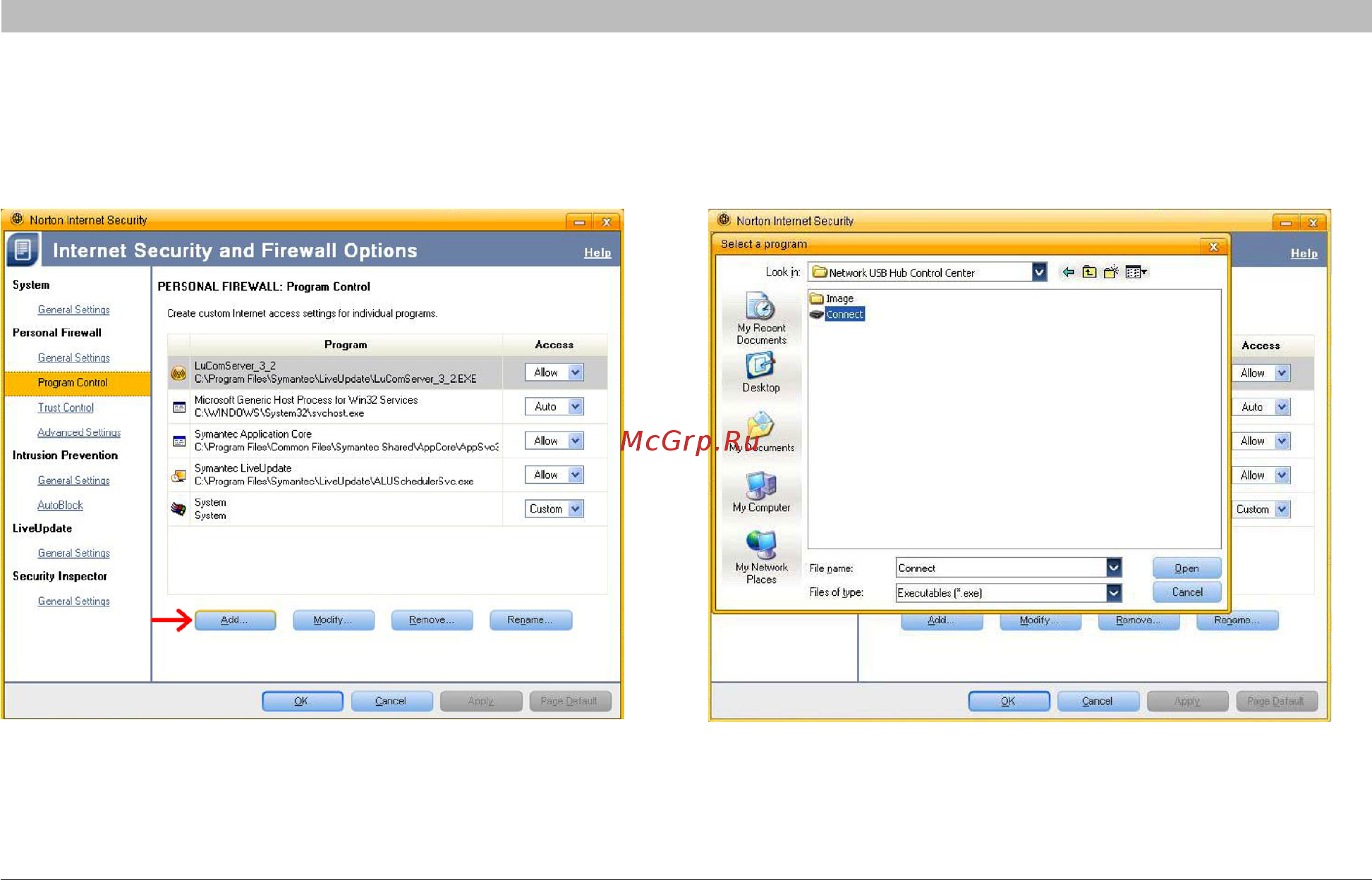Click the LuComServer_3_2 program icon
Viewport: 1372px width, 880px height.
tap(178, 373)
